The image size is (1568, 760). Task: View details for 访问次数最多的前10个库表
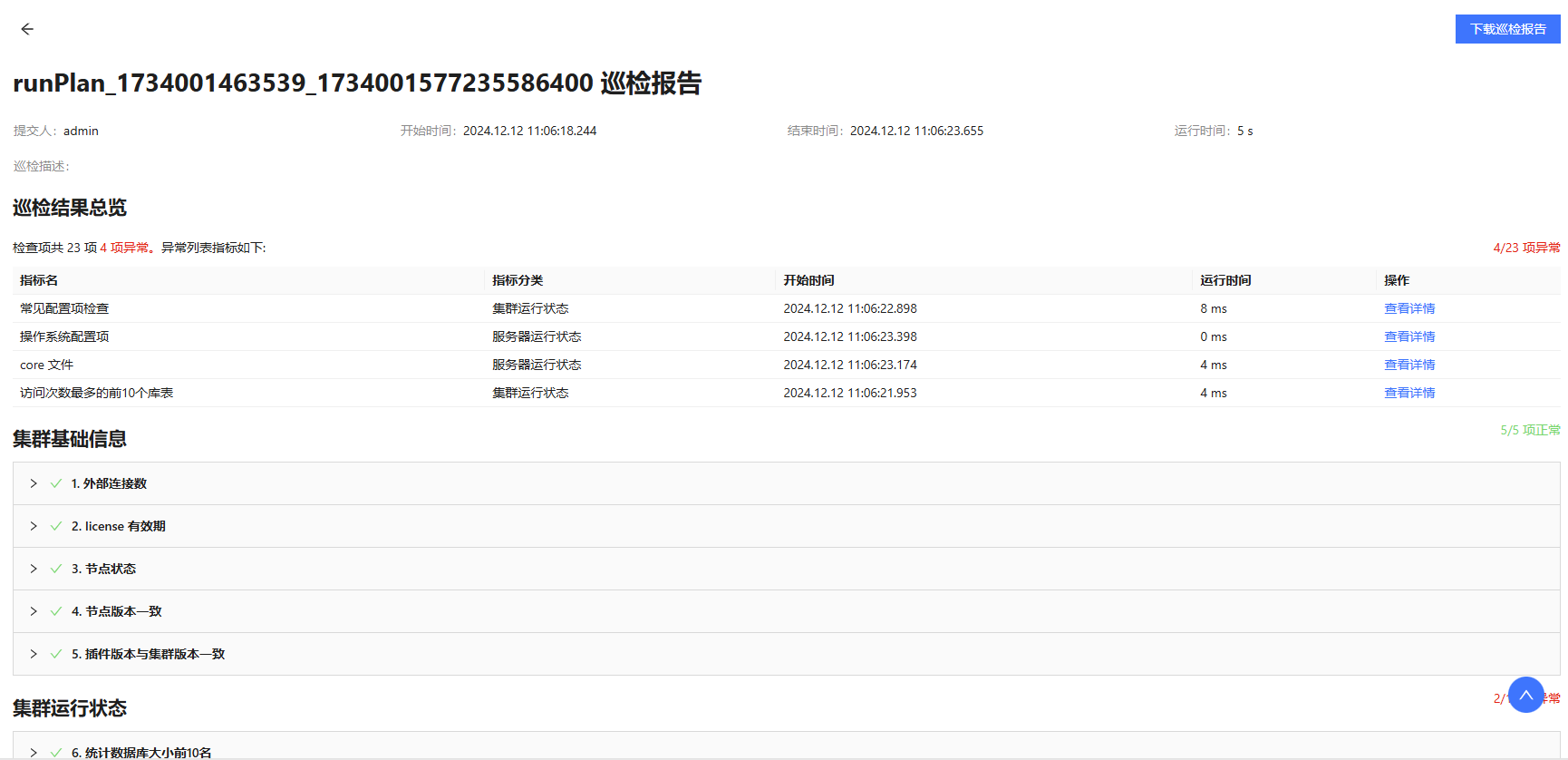tap(1408, 393)
